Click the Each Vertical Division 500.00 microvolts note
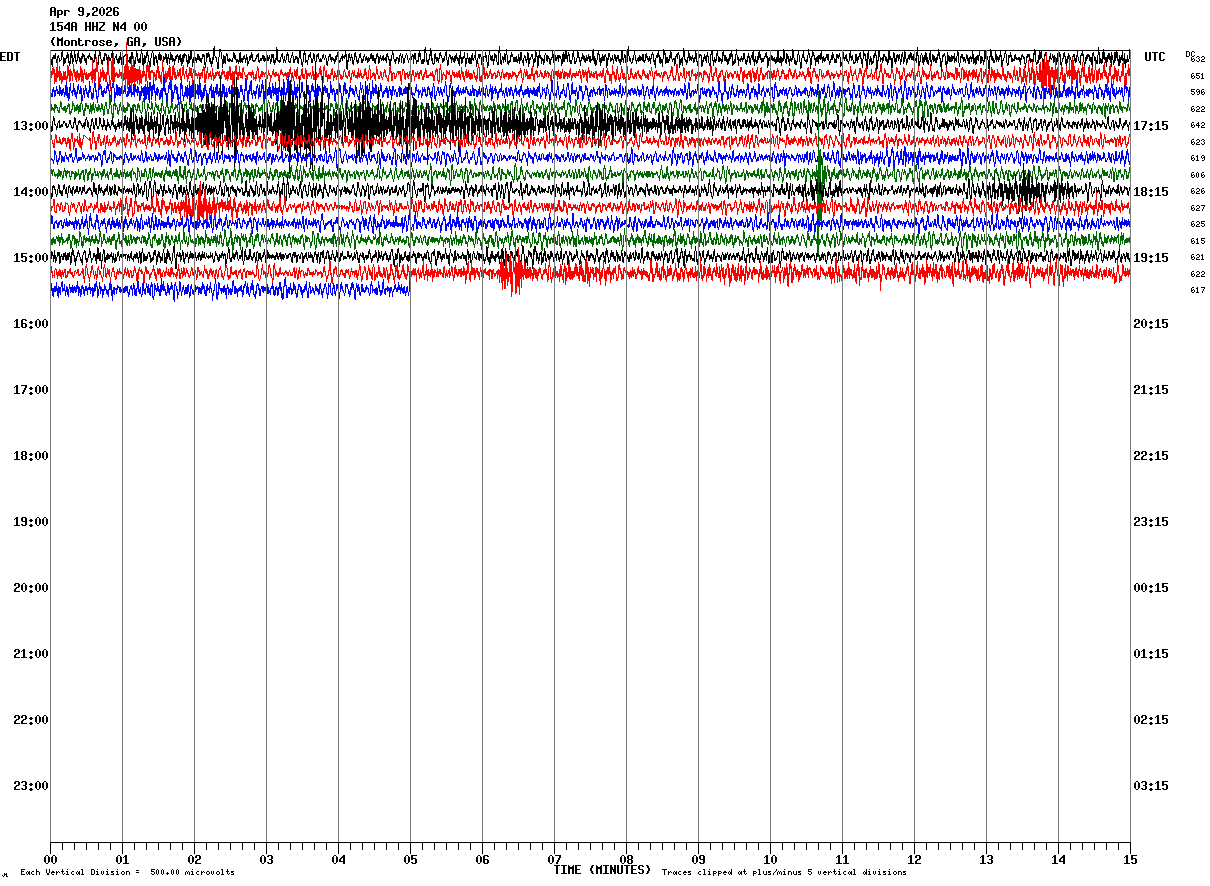The image size is (1210, 886). [x=128, y=873]
